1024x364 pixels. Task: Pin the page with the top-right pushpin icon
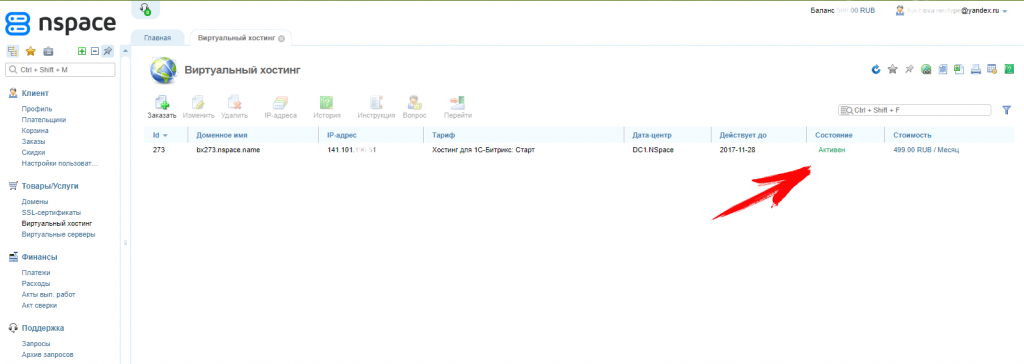pos(909,69)
